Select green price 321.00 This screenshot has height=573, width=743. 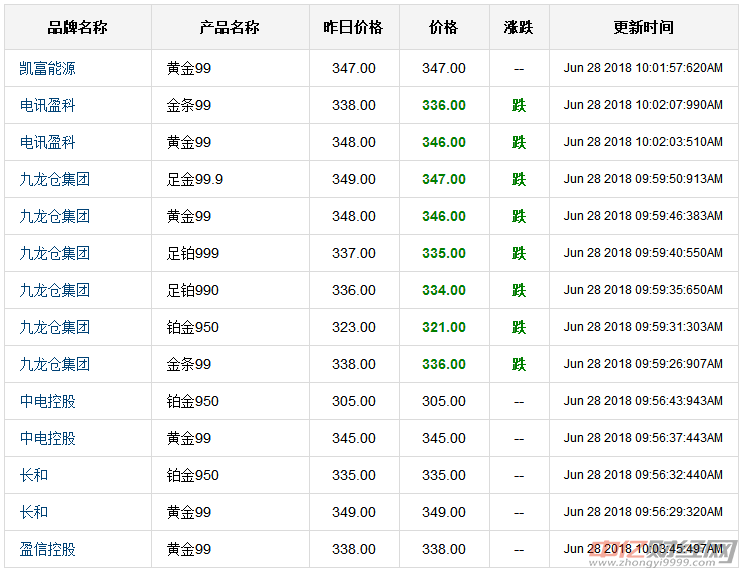tap(444, 327)
